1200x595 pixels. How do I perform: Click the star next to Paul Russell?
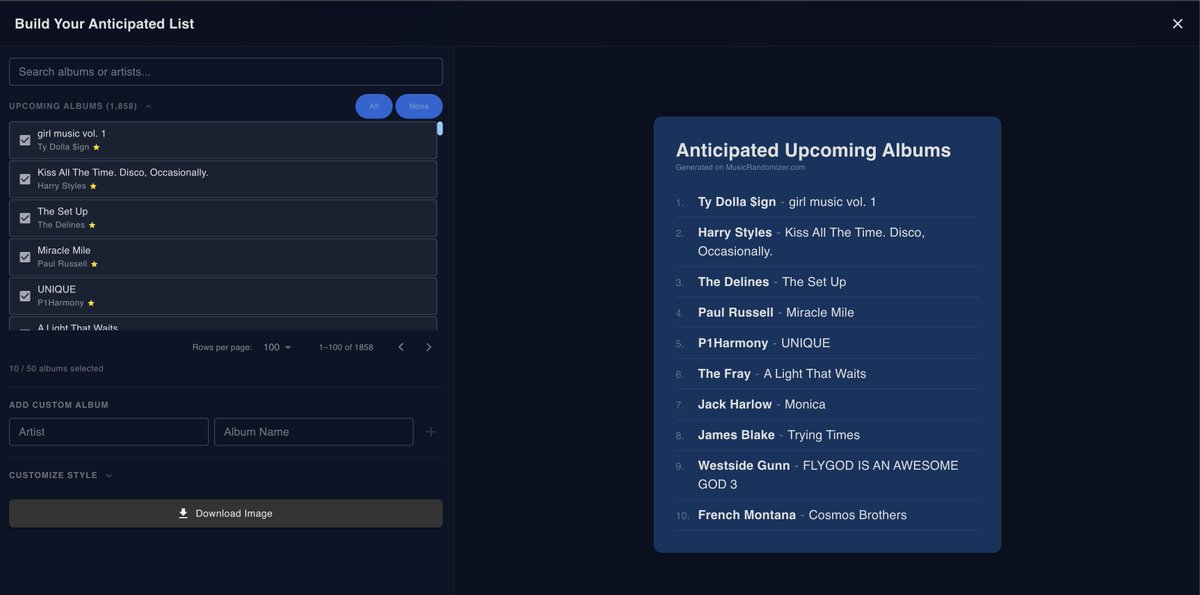pos(94,264)
